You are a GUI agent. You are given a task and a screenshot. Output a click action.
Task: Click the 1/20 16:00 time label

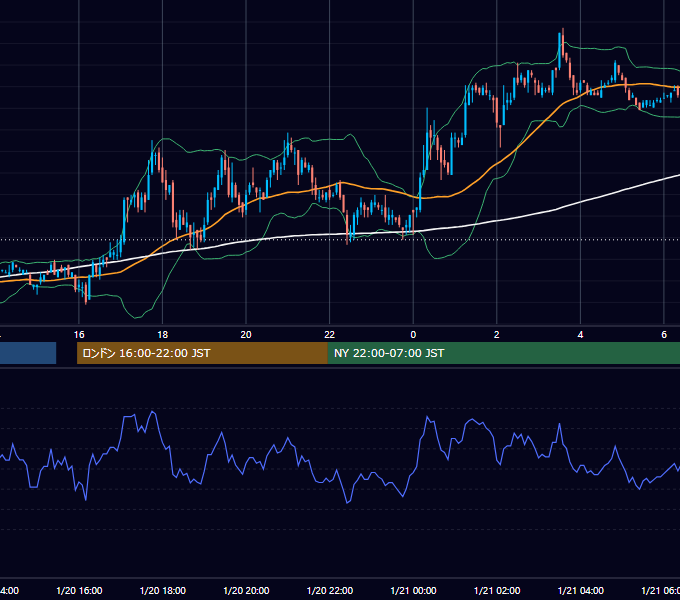coord(79,590)
